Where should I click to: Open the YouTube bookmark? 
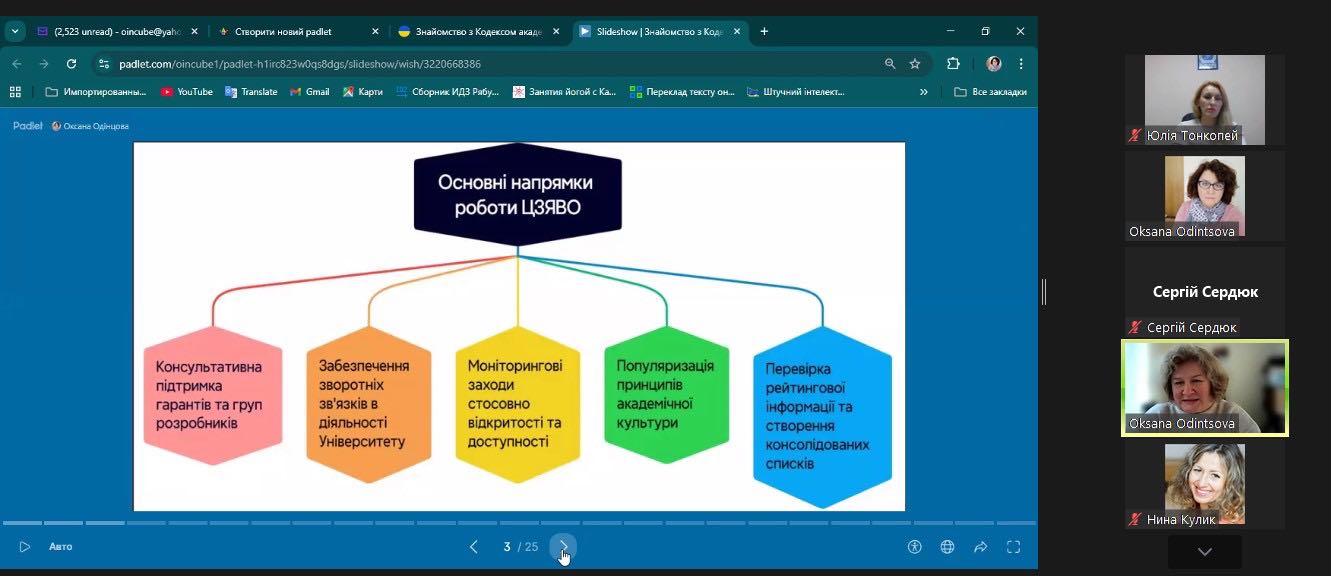186,92
